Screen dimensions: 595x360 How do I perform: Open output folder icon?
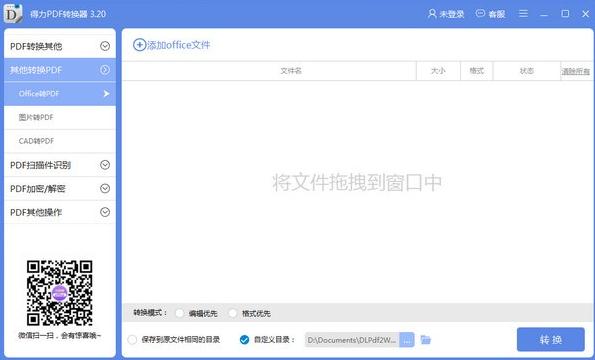click(x=426, y=340)
